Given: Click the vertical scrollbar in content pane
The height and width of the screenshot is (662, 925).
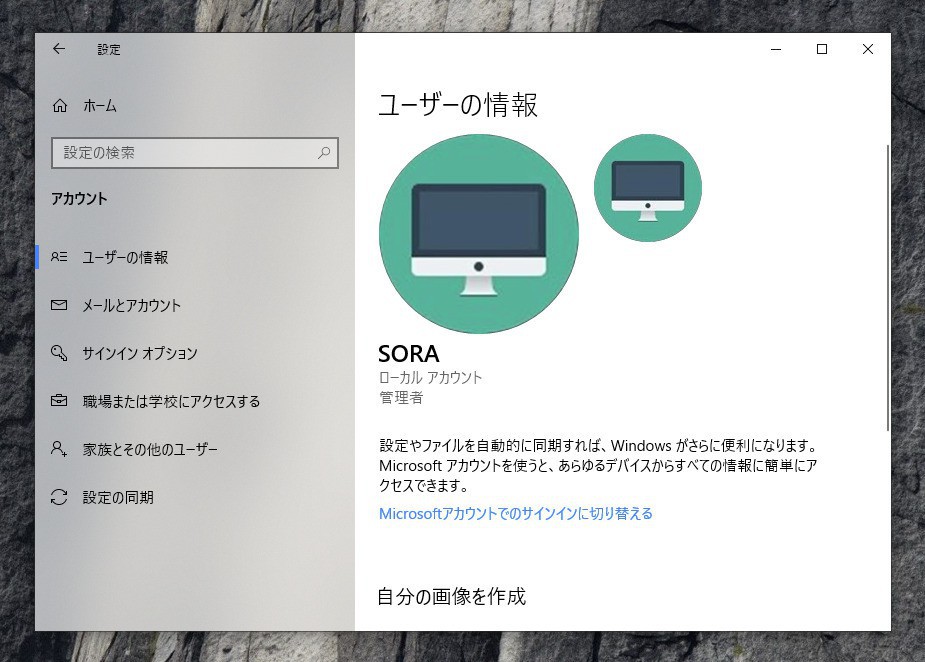Looking at the screenshot, I should (x=887, y=287).
